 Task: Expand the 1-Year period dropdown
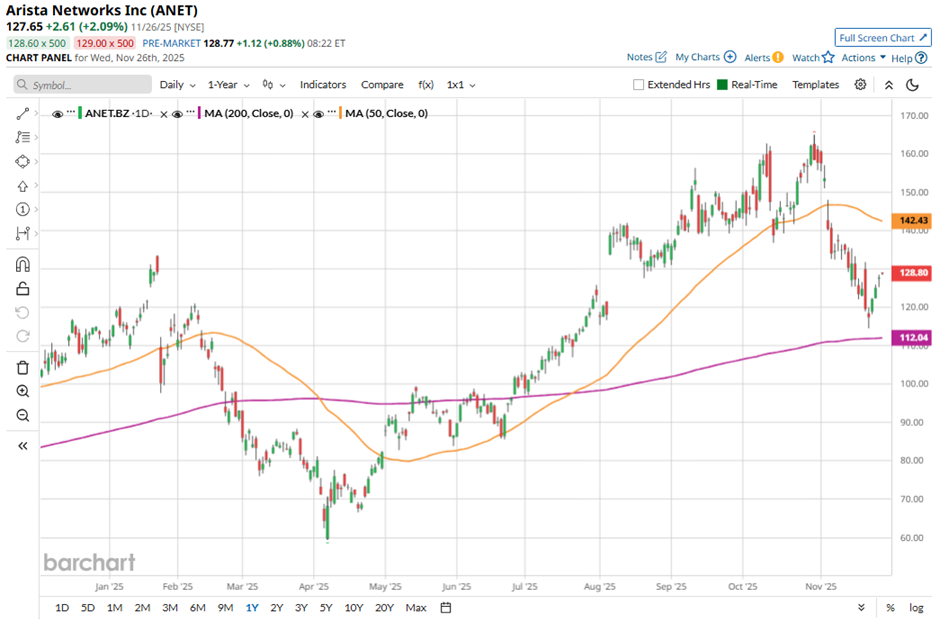[229, 85]
